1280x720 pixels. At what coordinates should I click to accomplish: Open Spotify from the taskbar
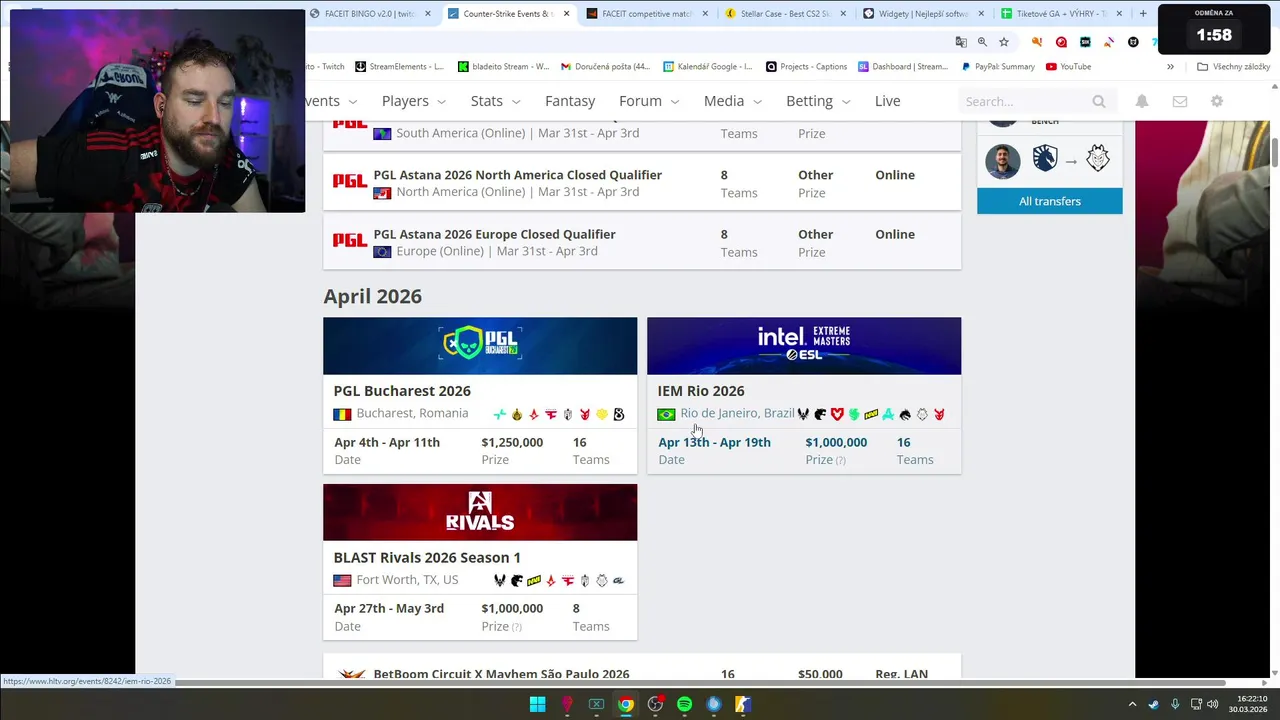coord(684,704)
